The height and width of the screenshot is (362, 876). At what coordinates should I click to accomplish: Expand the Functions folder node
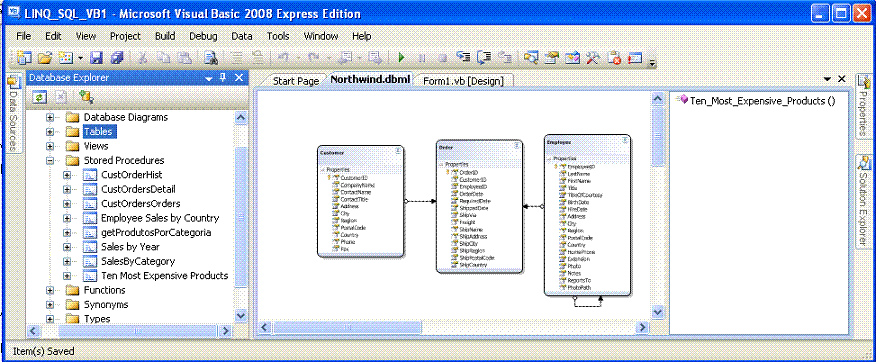click(50, 290)
